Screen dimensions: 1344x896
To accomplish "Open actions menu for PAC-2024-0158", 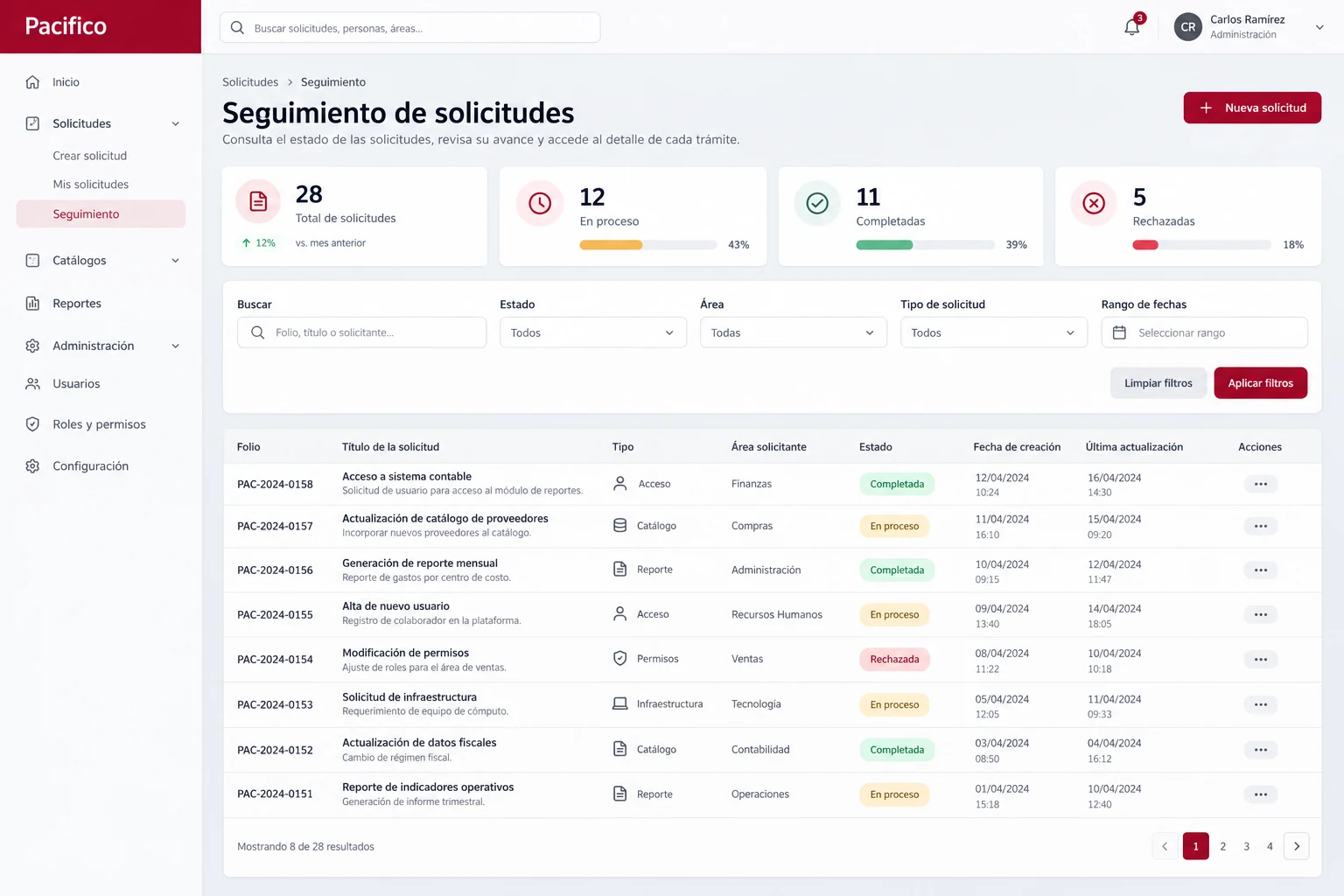I will [1260, 484].
